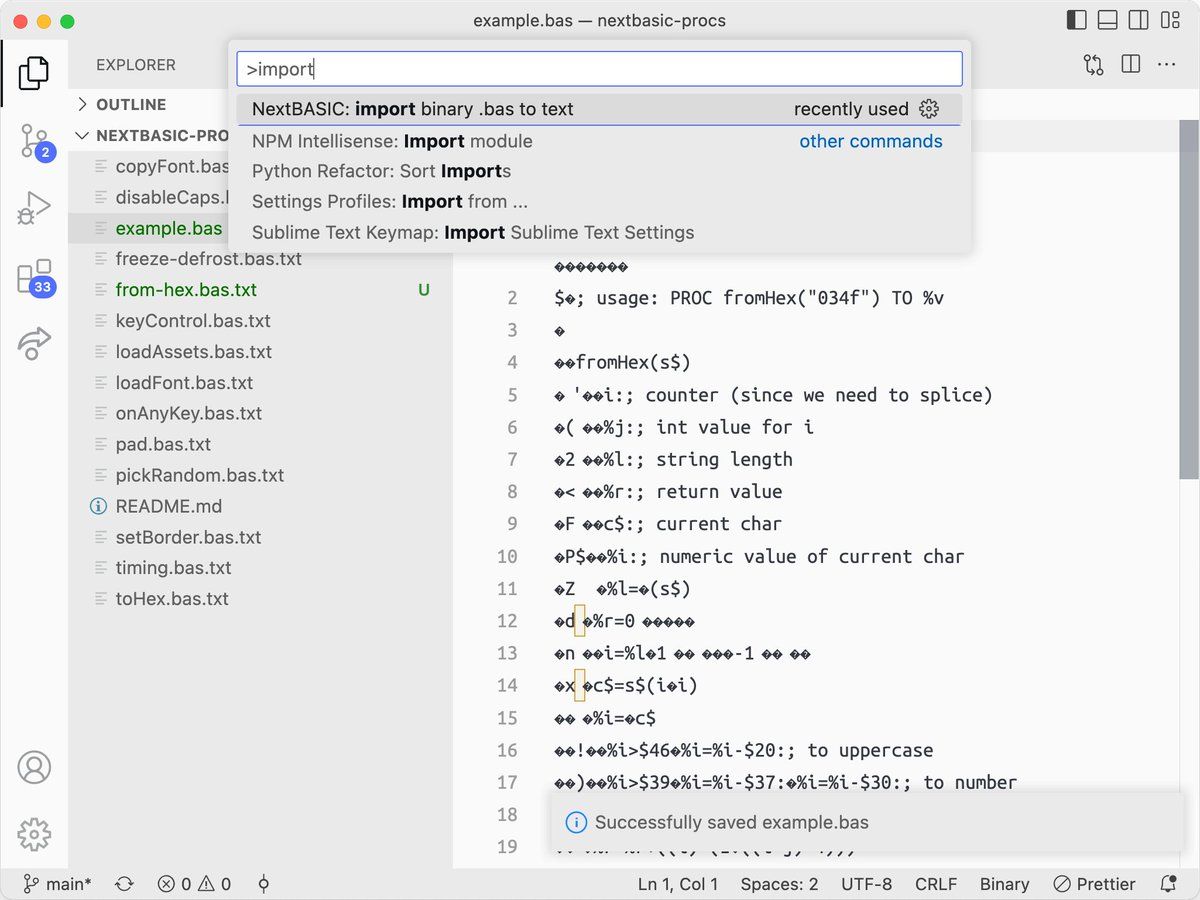Open onAnyKey.bas.txt
The image size is (1200, 900).
189,413
